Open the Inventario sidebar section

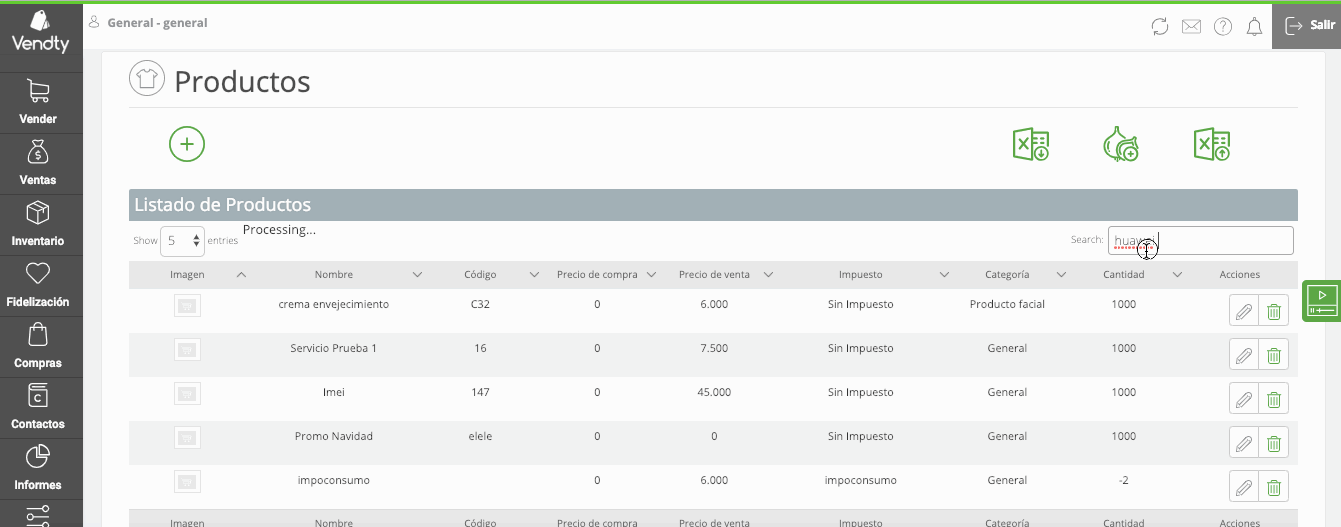coord(38,224)
